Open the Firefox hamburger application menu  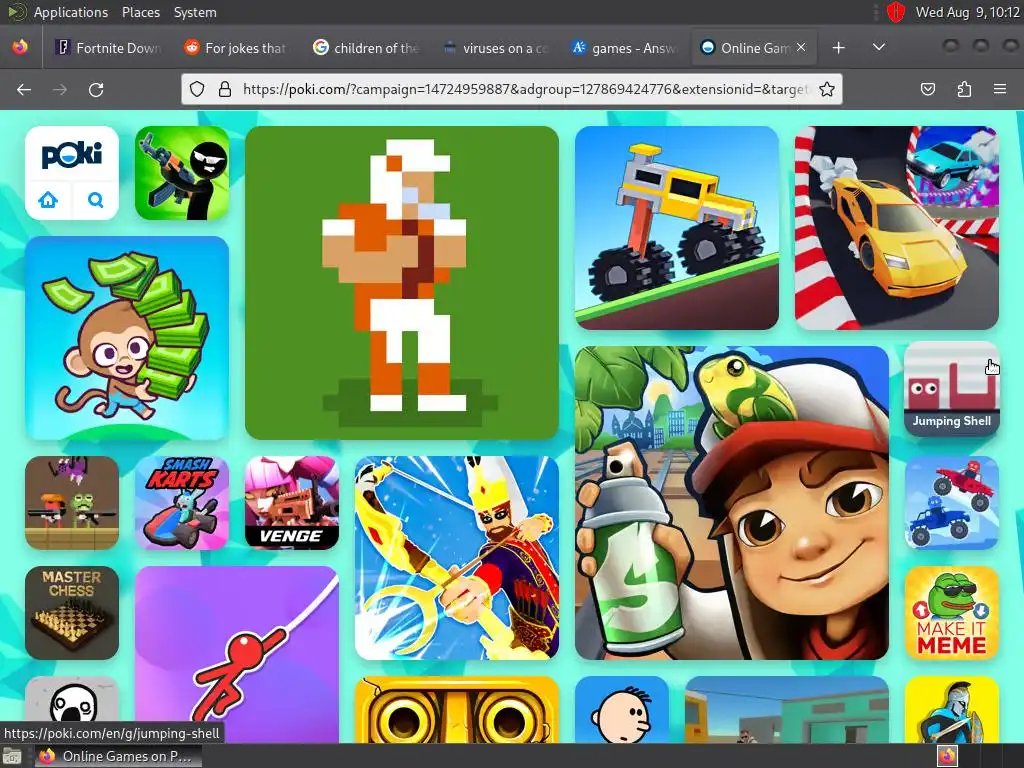click(1000, 89)
